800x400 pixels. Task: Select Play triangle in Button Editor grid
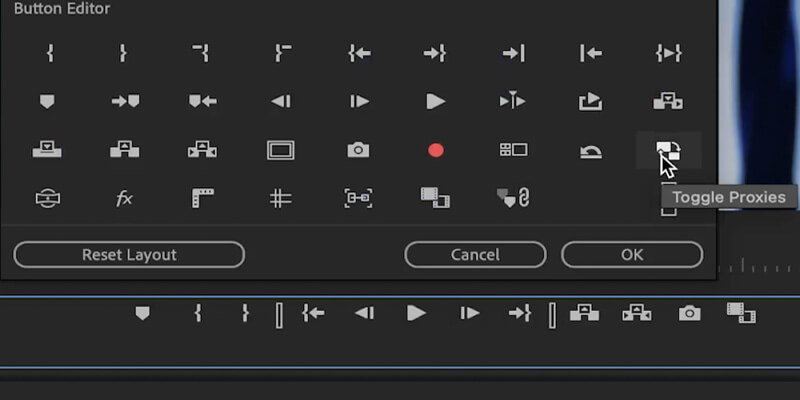click(x=436, y=102)
